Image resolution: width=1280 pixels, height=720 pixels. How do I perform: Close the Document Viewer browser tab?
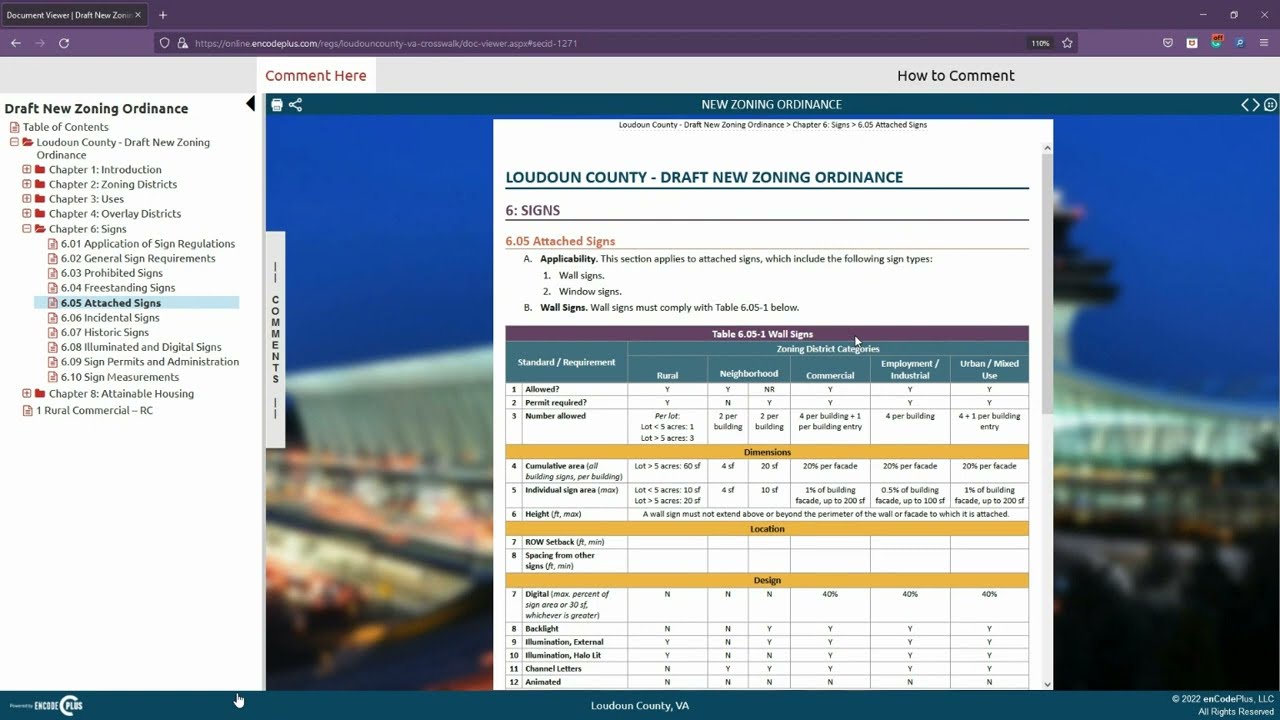point(138,15)
